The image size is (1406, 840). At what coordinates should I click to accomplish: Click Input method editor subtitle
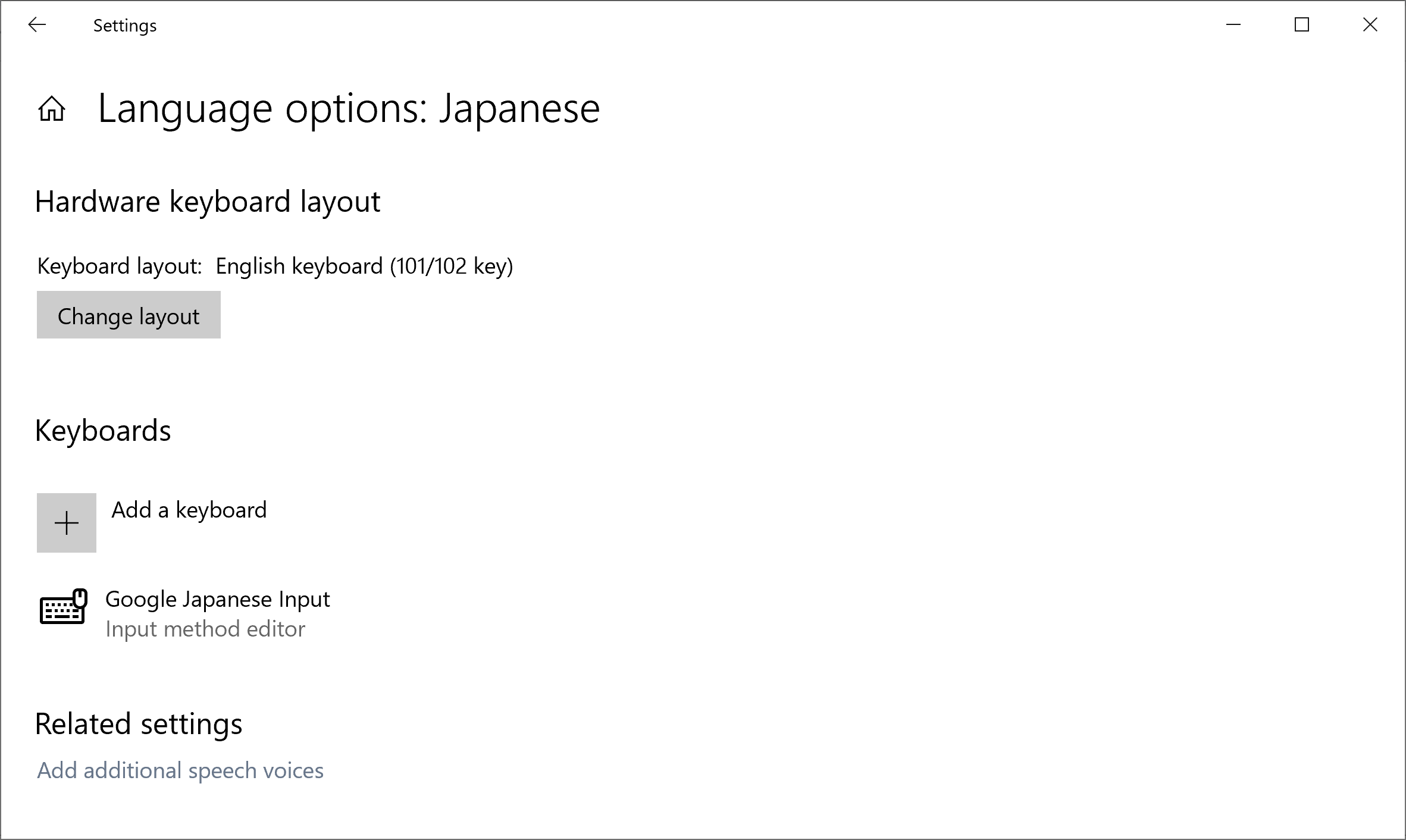205,629
